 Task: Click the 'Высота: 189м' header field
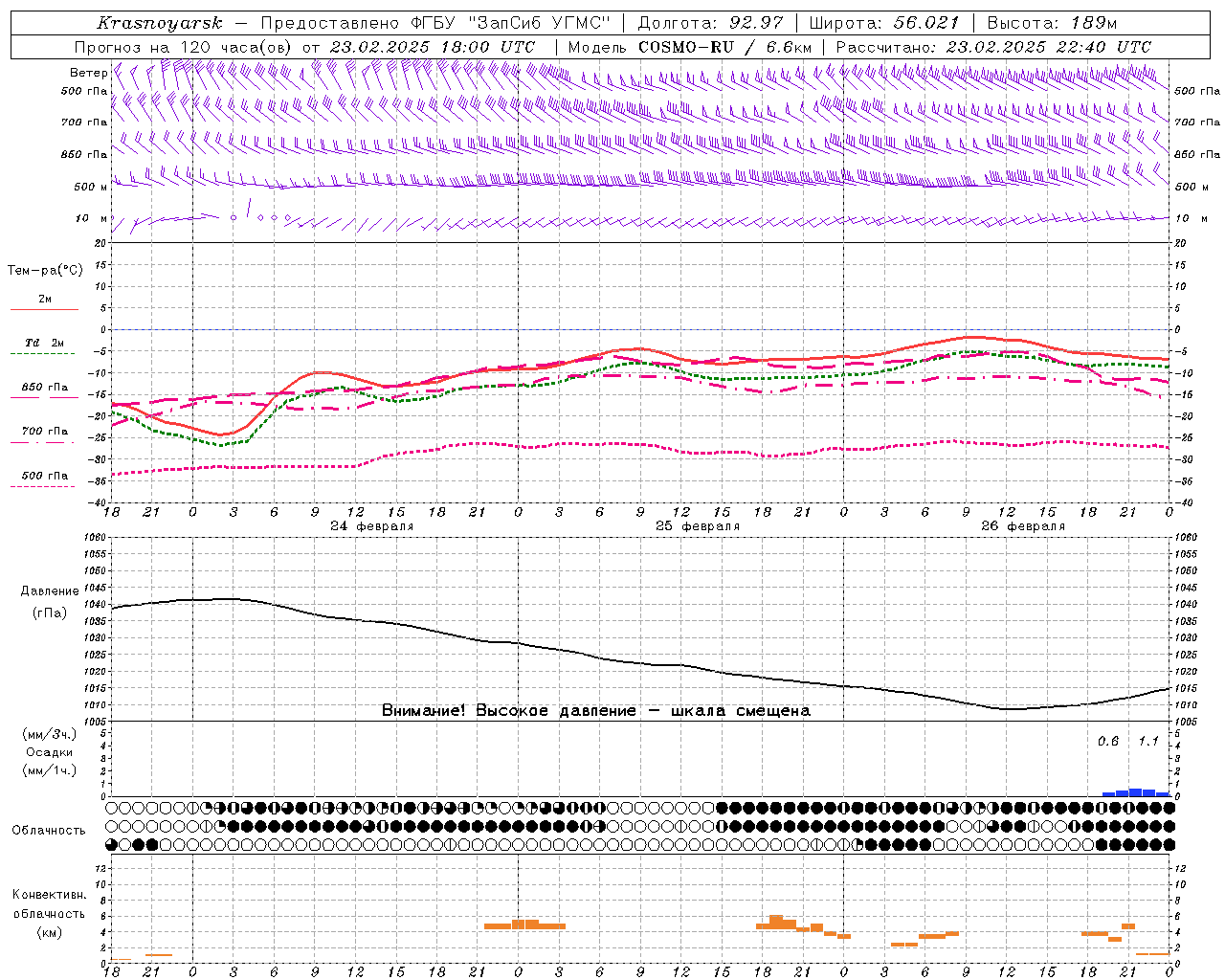pos(1052,23)
